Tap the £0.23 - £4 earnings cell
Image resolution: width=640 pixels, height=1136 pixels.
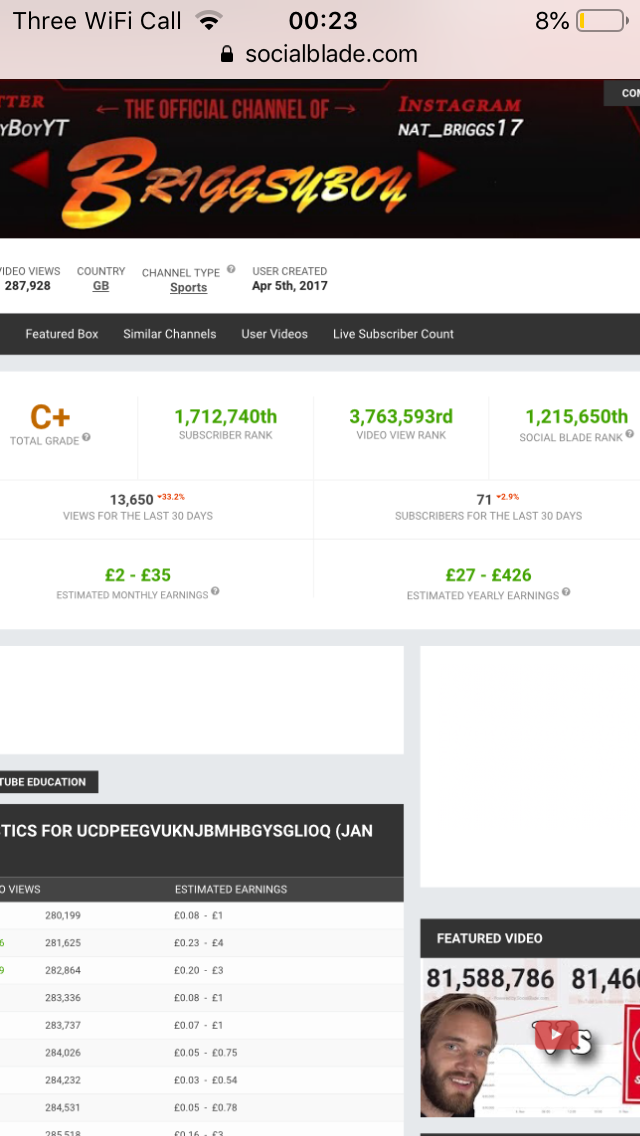(199, 943)
